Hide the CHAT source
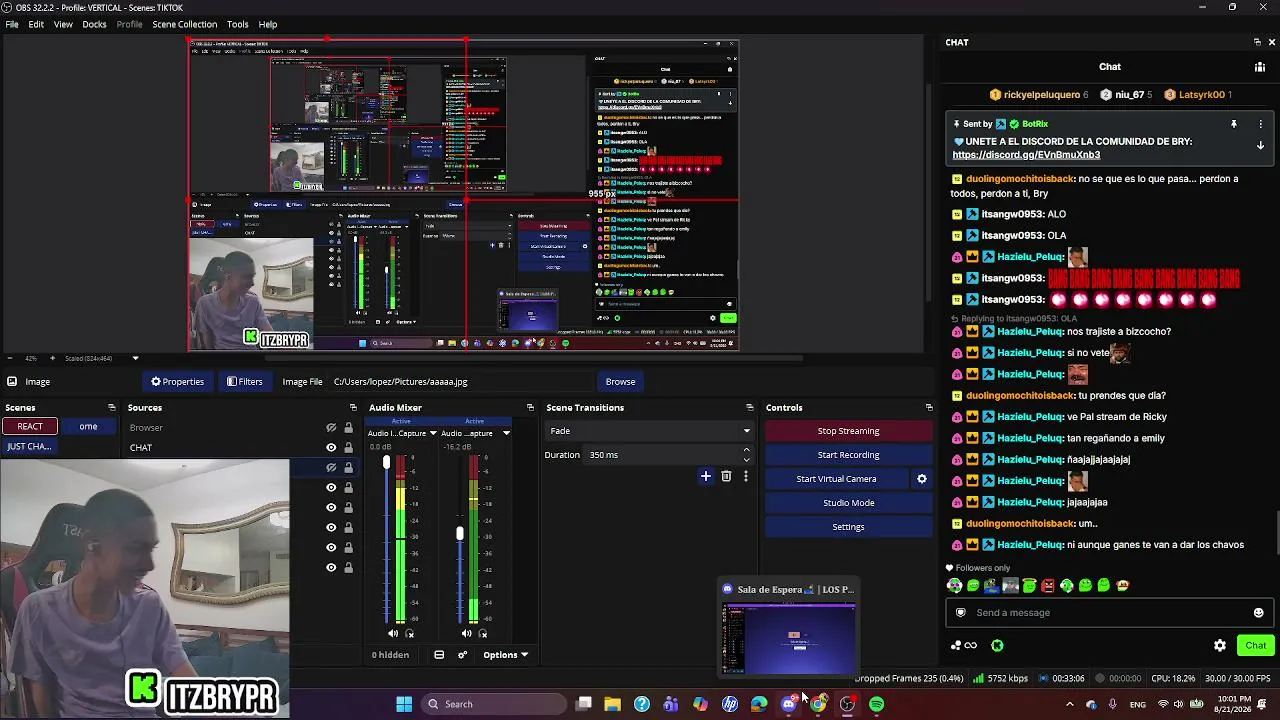 pyautogui.click(x=331, y=447)
